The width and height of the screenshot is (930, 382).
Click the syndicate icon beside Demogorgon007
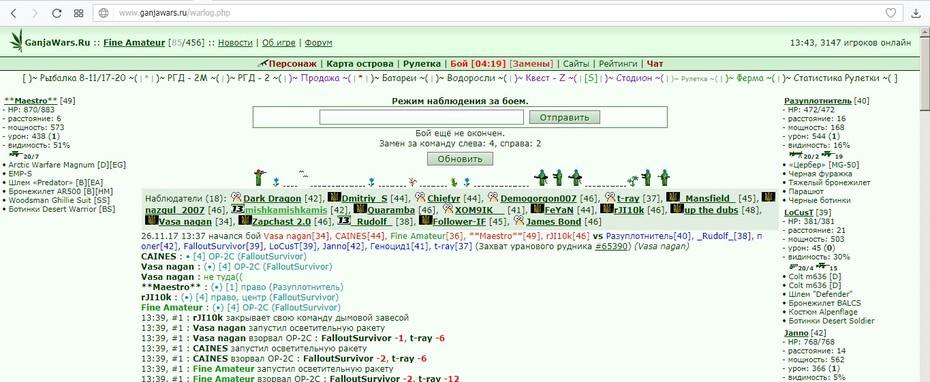coord(493,197)
